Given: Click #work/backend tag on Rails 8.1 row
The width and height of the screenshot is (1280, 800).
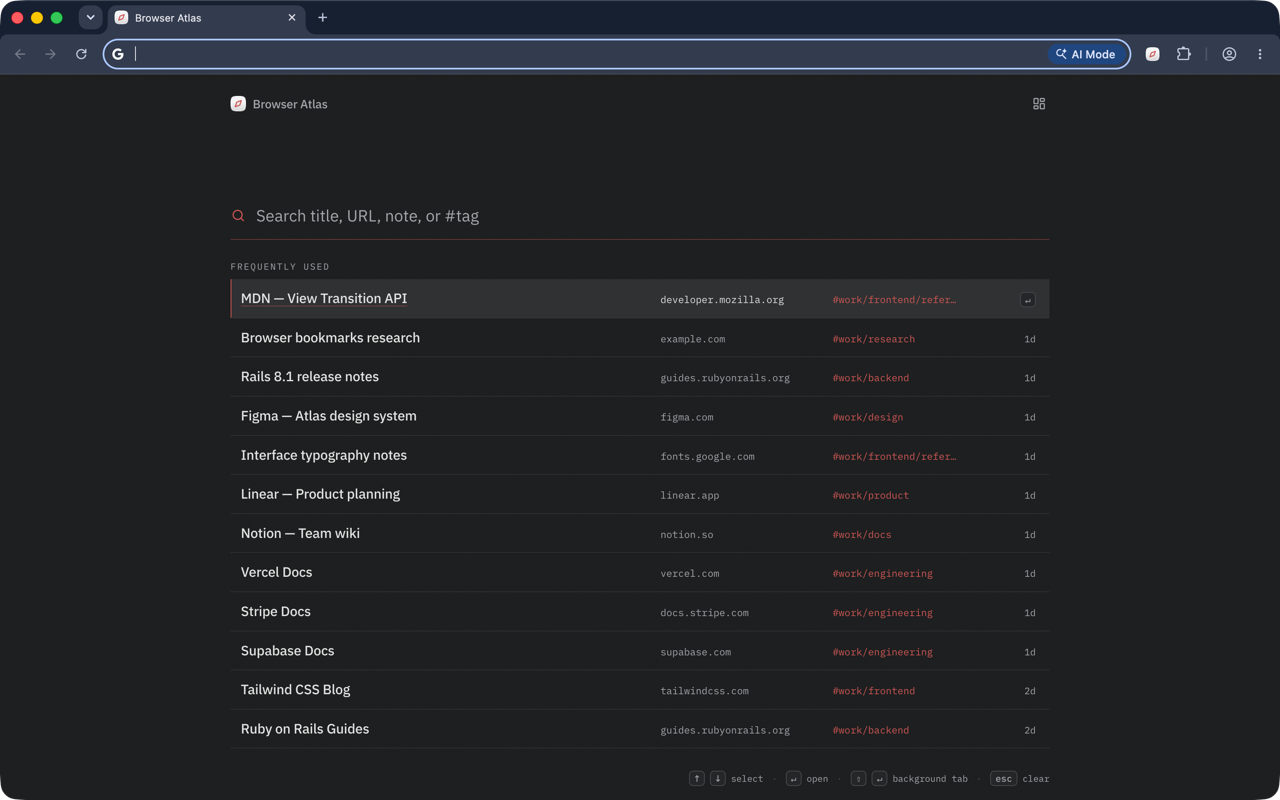Looking at the screenshot, I should tap(870, 378).
